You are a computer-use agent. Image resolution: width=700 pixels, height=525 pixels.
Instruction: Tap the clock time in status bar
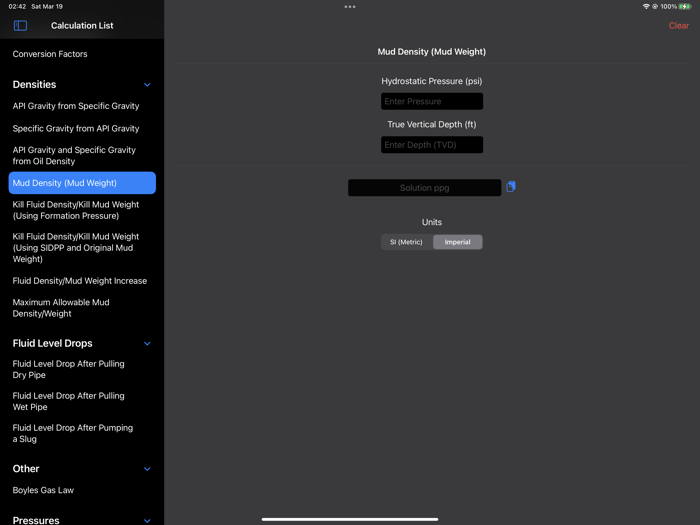tap(17, 7)
